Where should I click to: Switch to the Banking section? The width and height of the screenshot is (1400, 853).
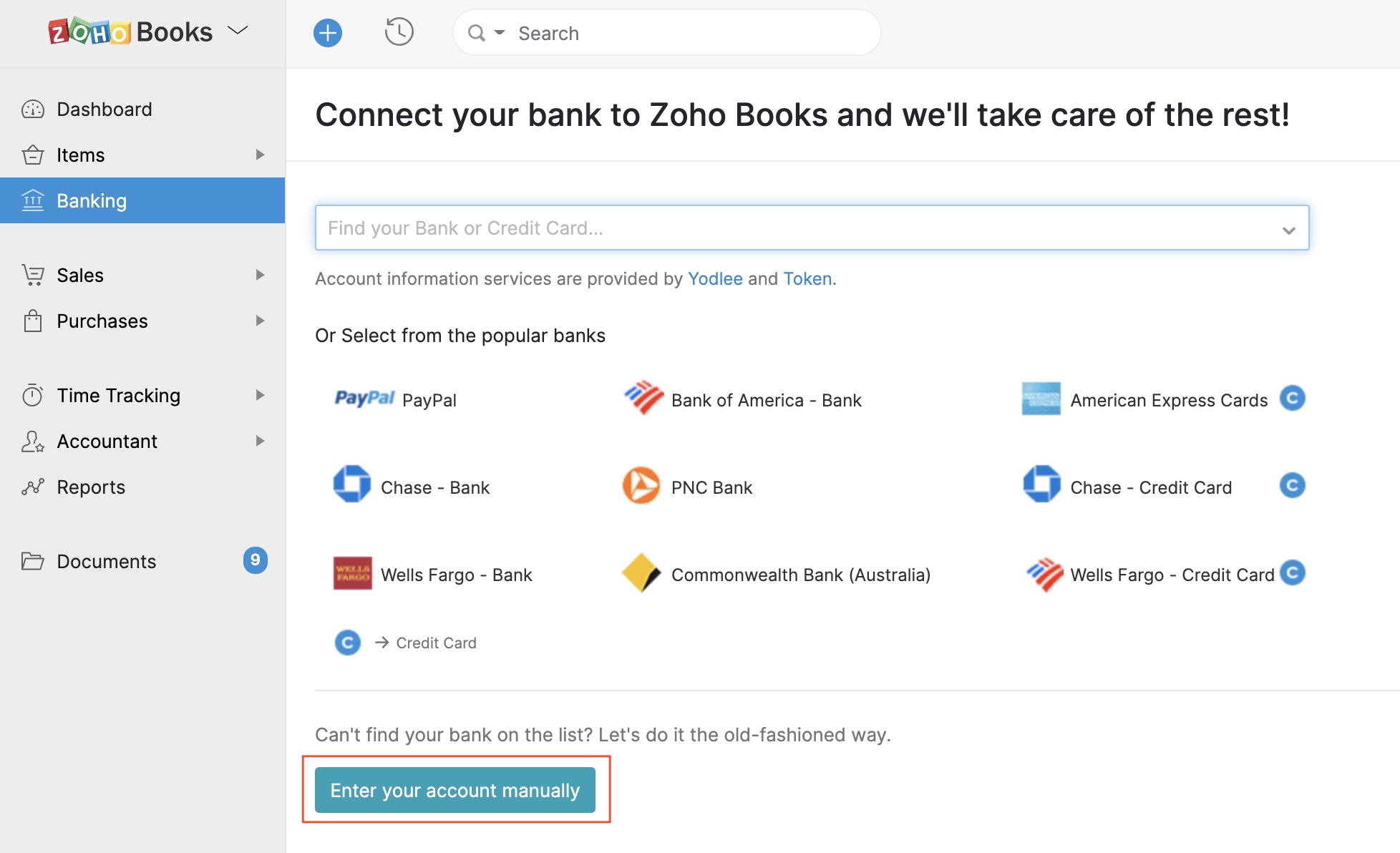point(92,200)
